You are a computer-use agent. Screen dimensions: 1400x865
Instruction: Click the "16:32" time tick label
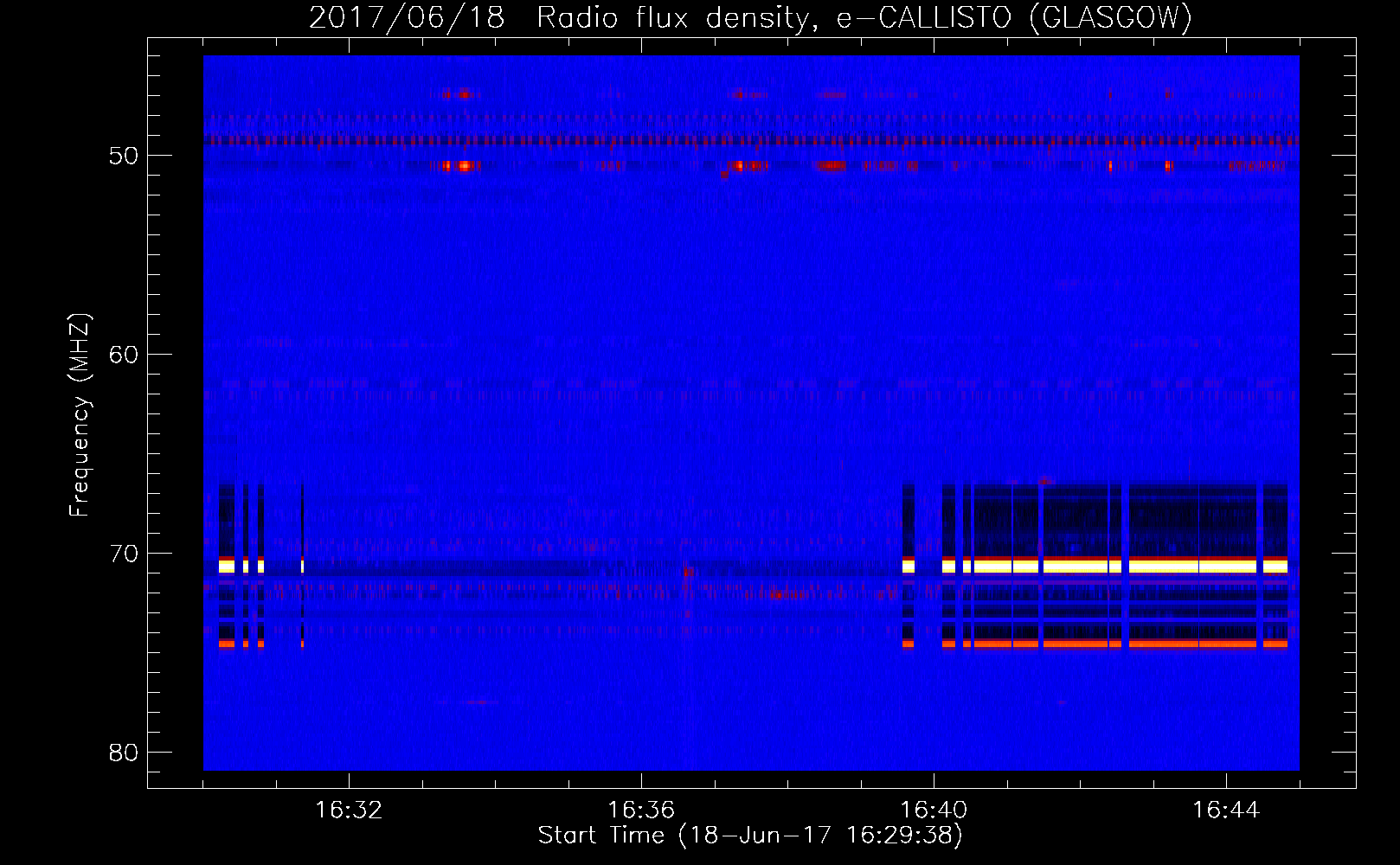tap(349, 811)
